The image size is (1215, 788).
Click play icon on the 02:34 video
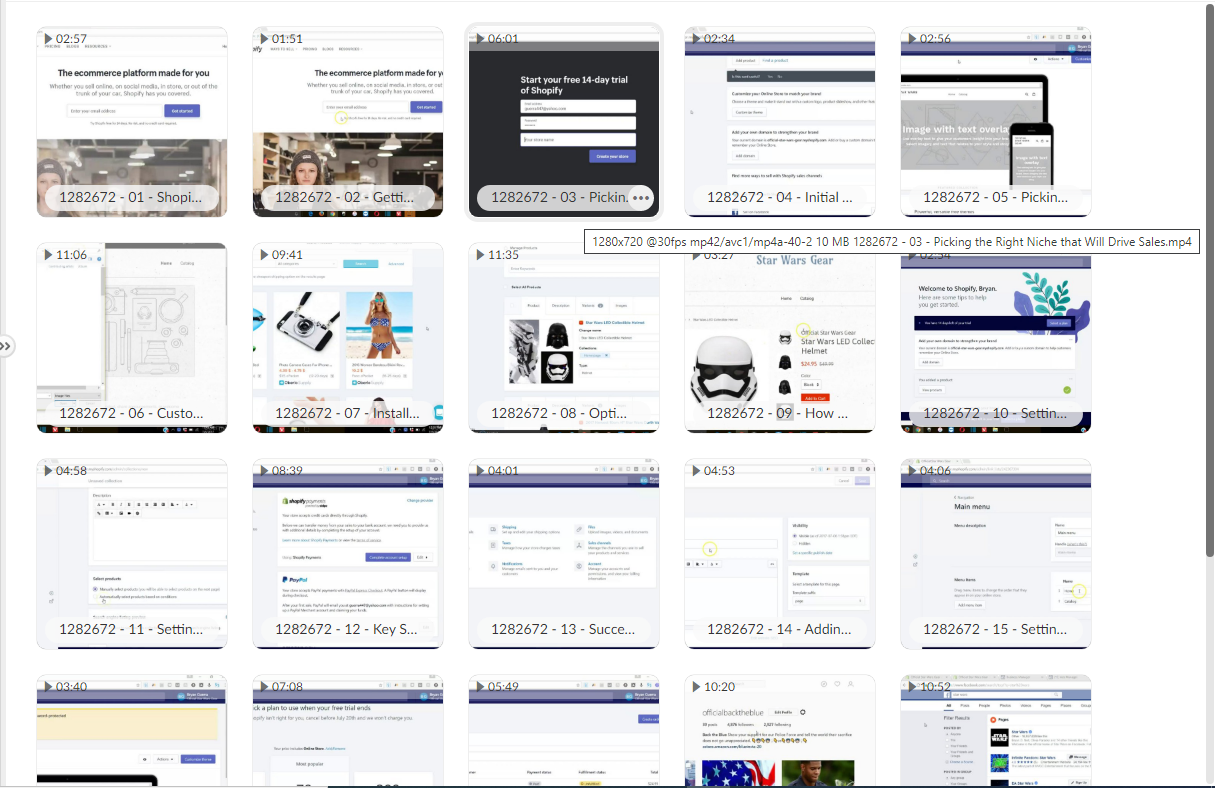pyautogui.click(x=696, y=39)
